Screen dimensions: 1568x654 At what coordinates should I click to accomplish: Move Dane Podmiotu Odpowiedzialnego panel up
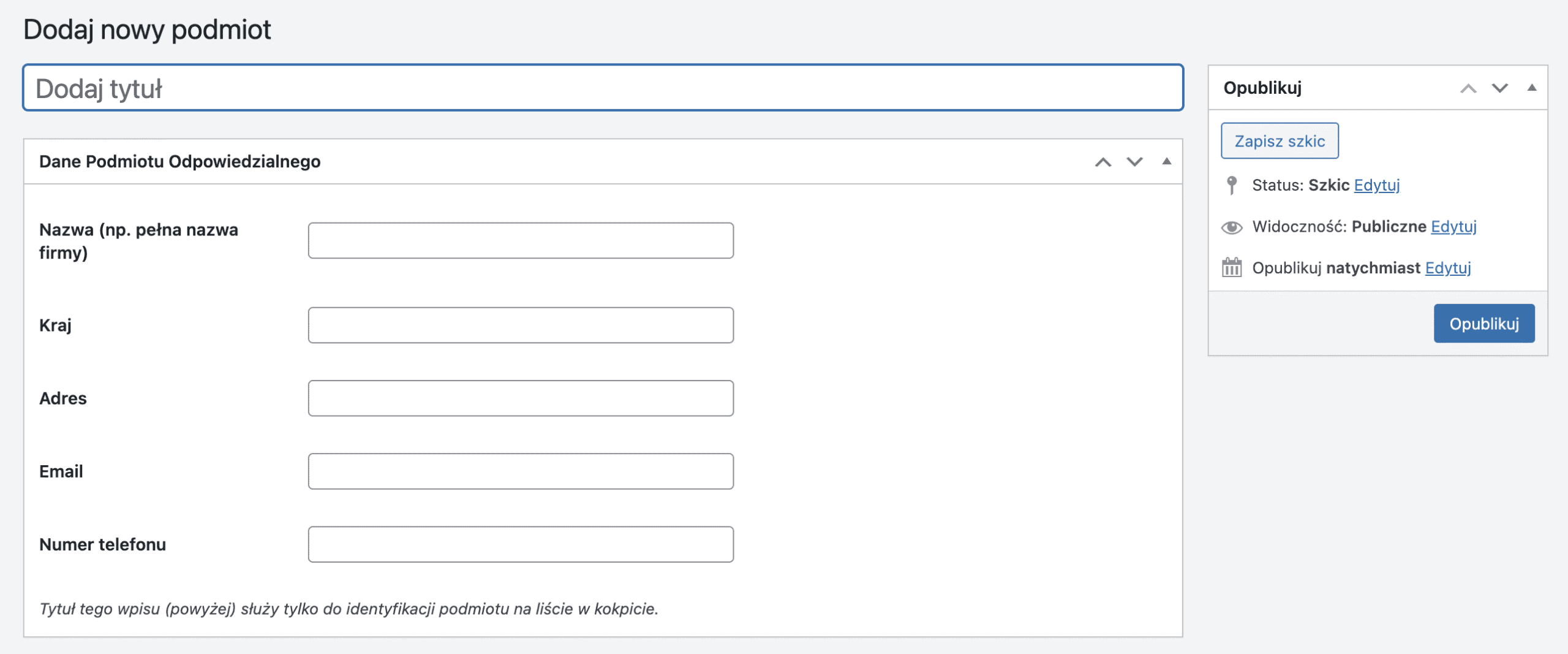1102,162
